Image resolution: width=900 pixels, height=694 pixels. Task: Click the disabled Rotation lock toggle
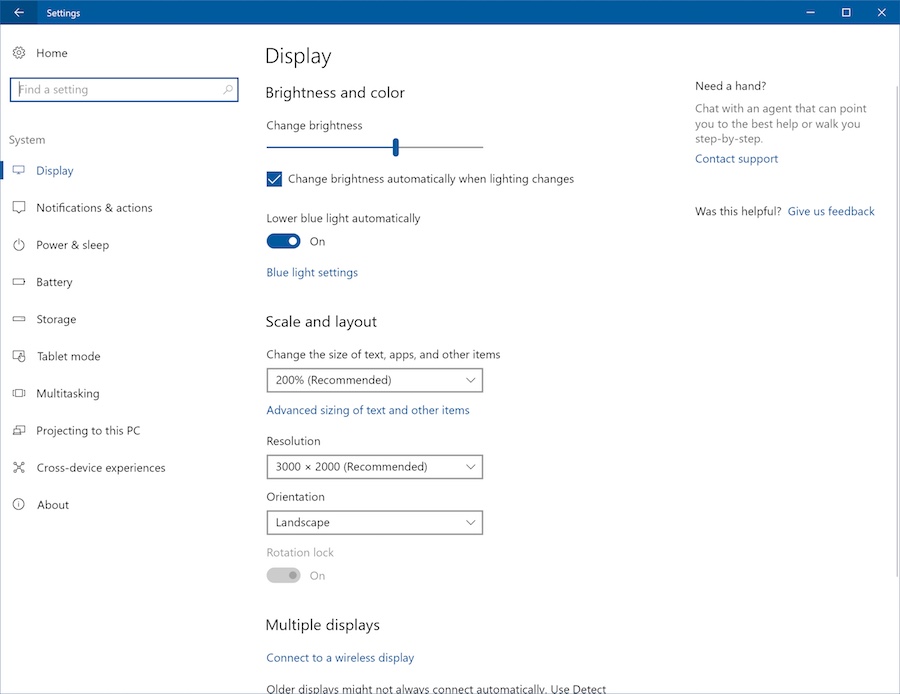pos(283,575)
